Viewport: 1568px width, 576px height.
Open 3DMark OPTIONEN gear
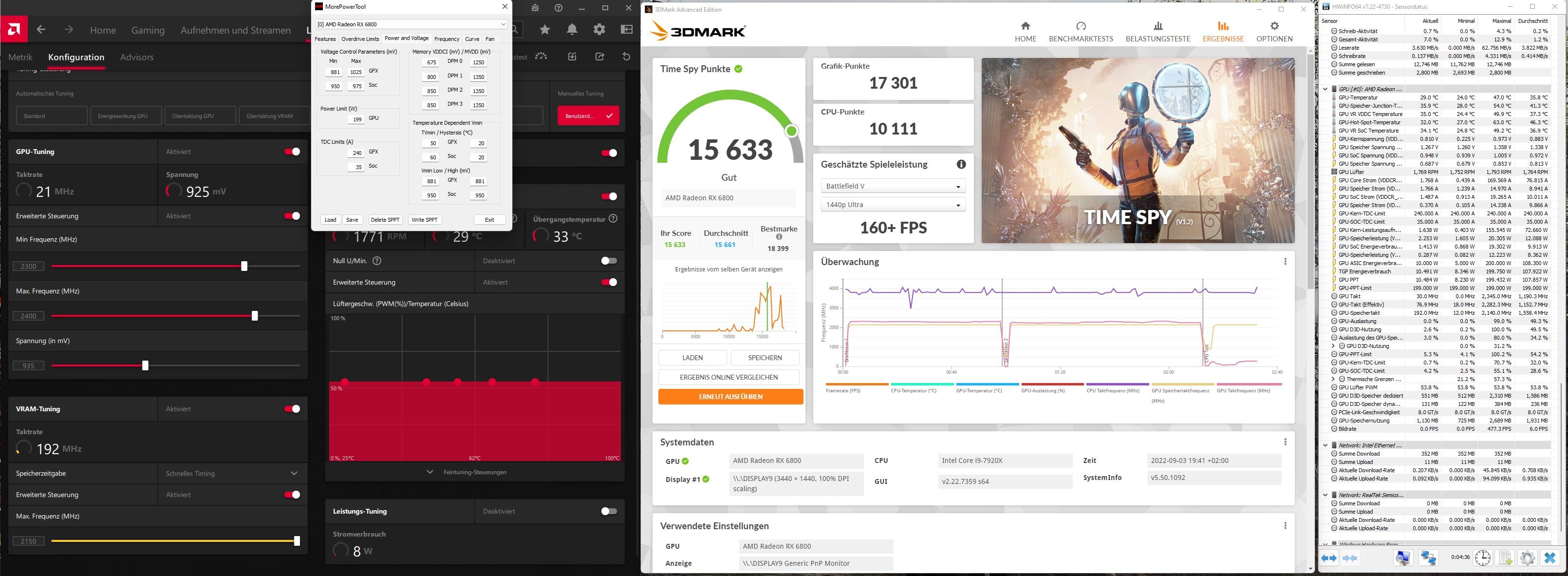[1274, 32]
